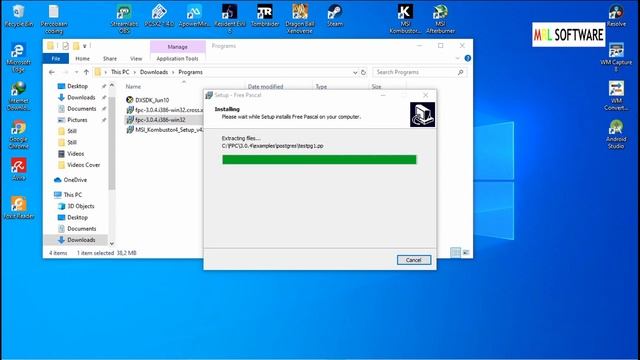Open the Internet Download Manager desktop shortcut
Image resolution: width=640 pixels, height=360 pixels.
[18, 96]
